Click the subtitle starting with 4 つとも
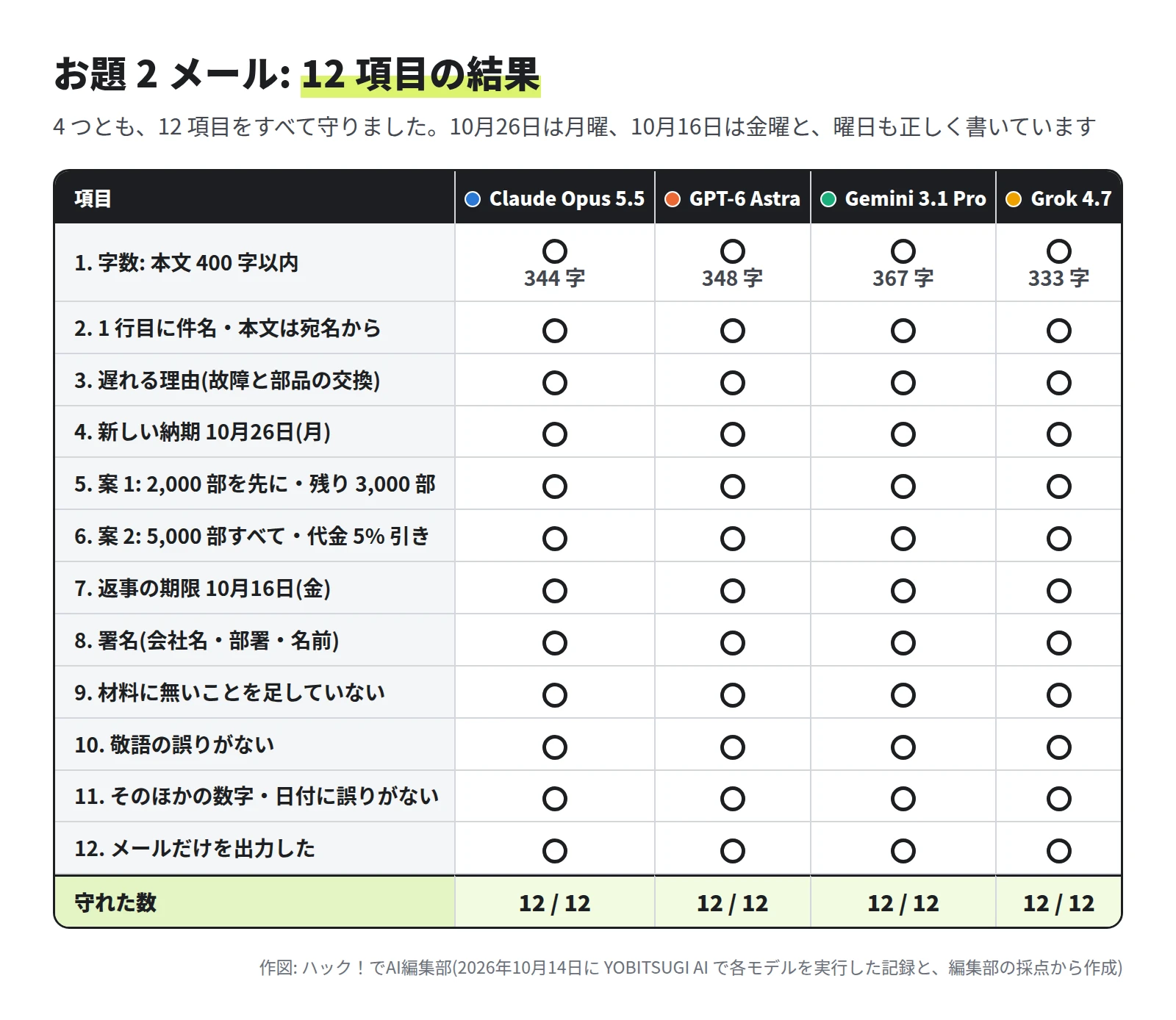 575,127
